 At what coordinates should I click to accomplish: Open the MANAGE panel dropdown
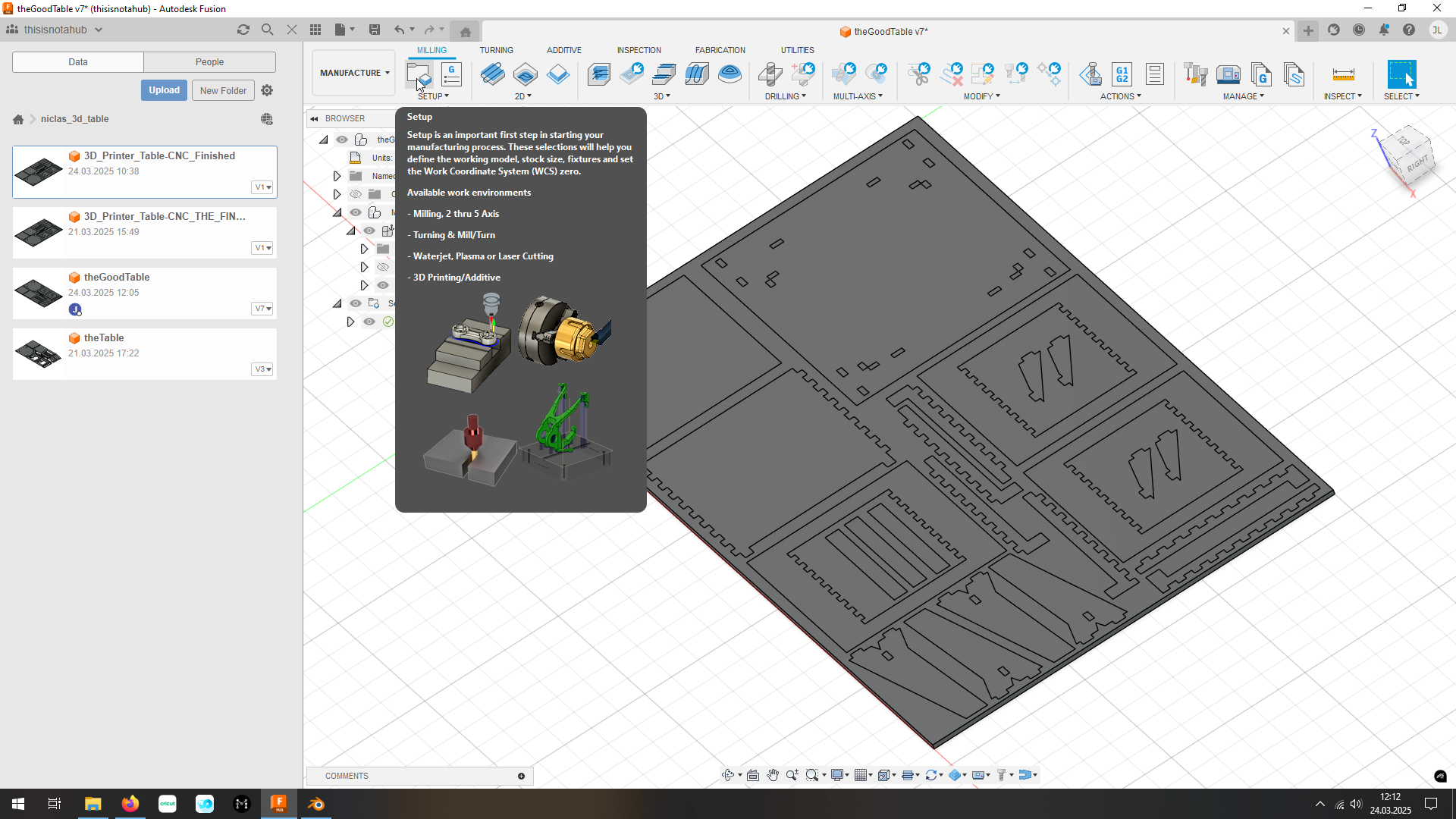(1243, 96)
